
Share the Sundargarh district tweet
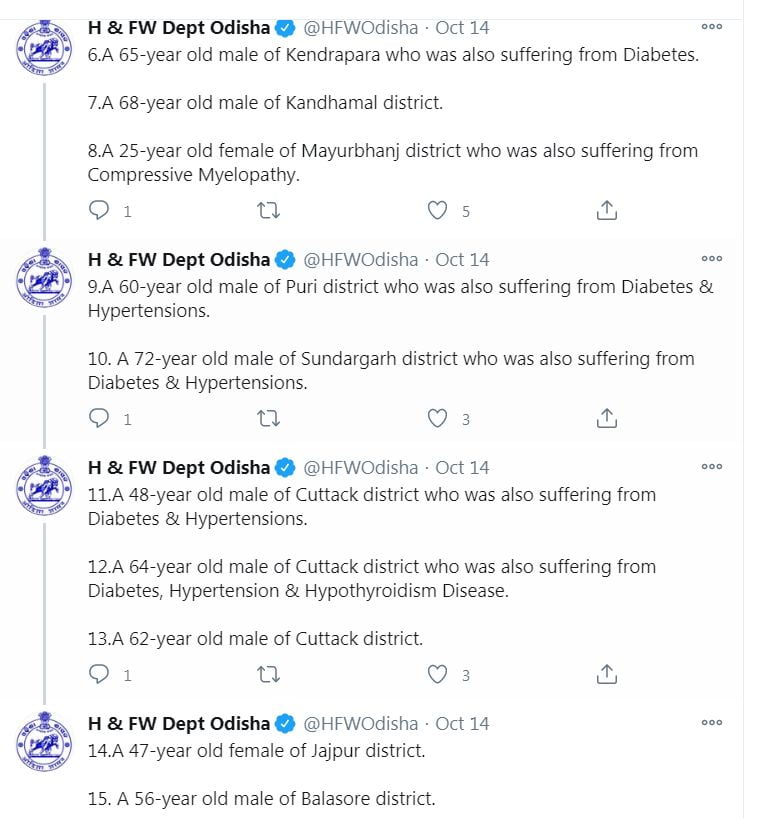pyautogui.click(x=606, y=419)
